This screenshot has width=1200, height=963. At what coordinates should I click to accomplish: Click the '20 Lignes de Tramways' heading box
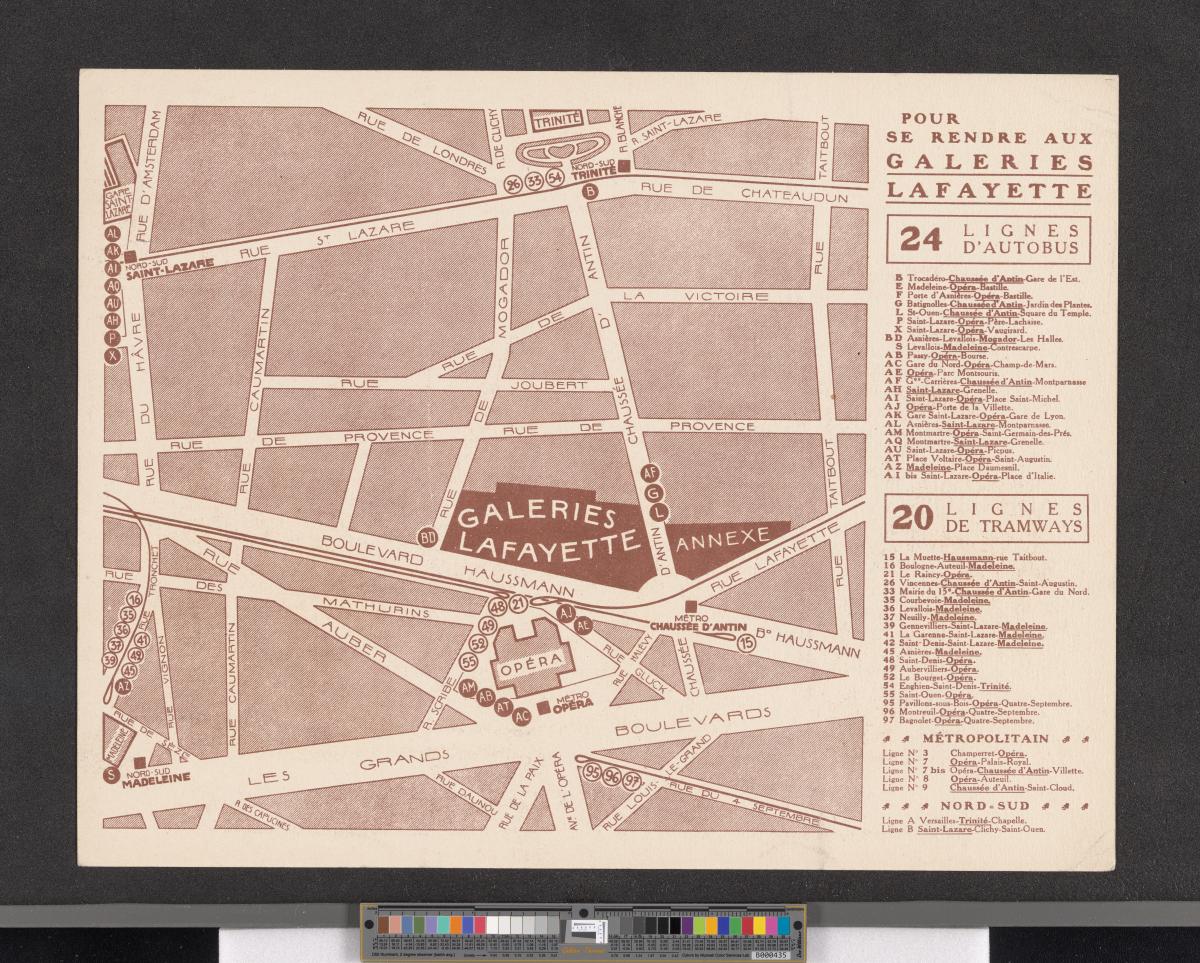[x=986, y=517]
